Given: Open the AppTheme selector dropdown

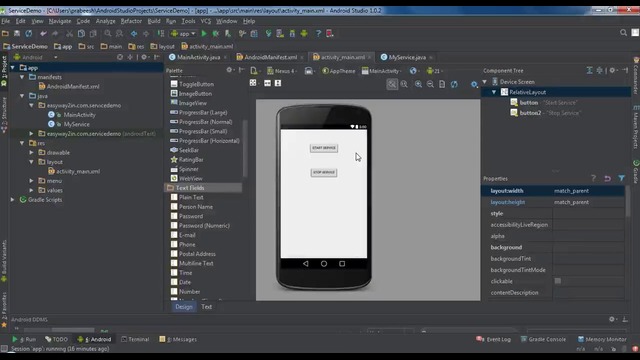Looking at the screenshot, I should pyautogui.click(x=339, y=71).
